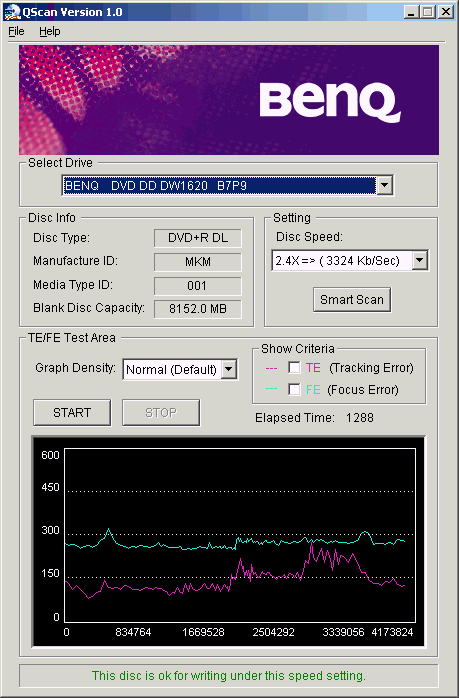Click the Disc Type DVD+R DL field
Viewport: 459px width, 698px height.
198,238
